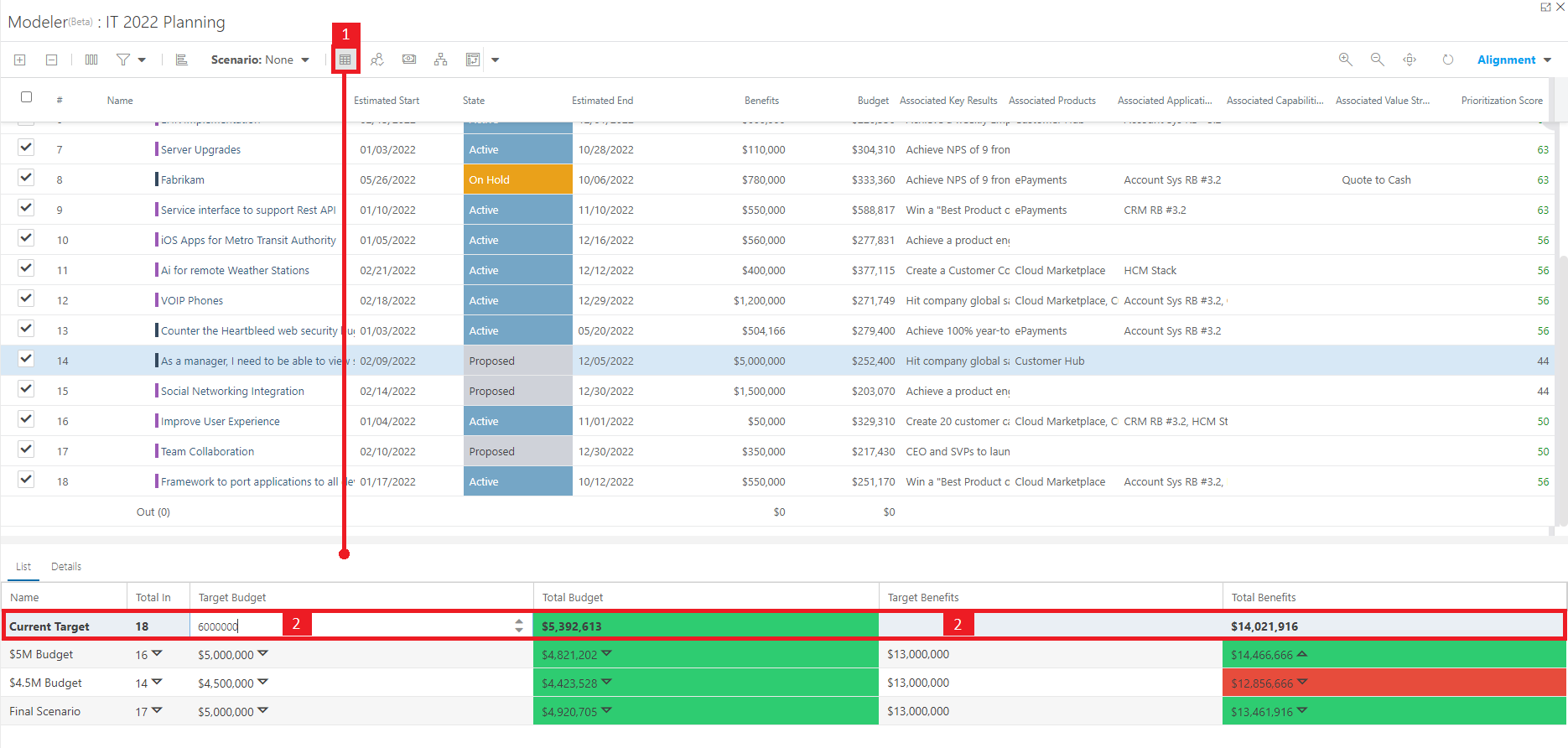
Task: Open the column chooser icon
Action: tap(91, 60)
